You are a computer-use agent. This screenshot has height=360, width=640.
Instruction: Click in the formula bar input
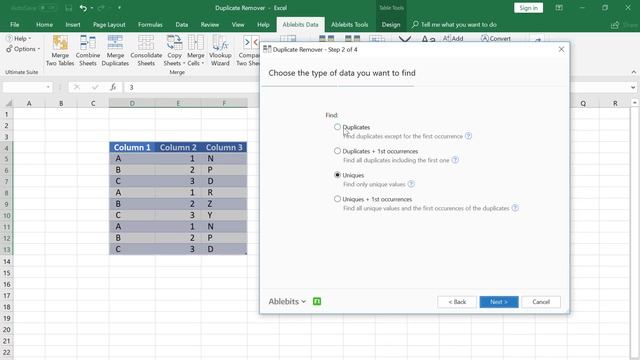192,87
